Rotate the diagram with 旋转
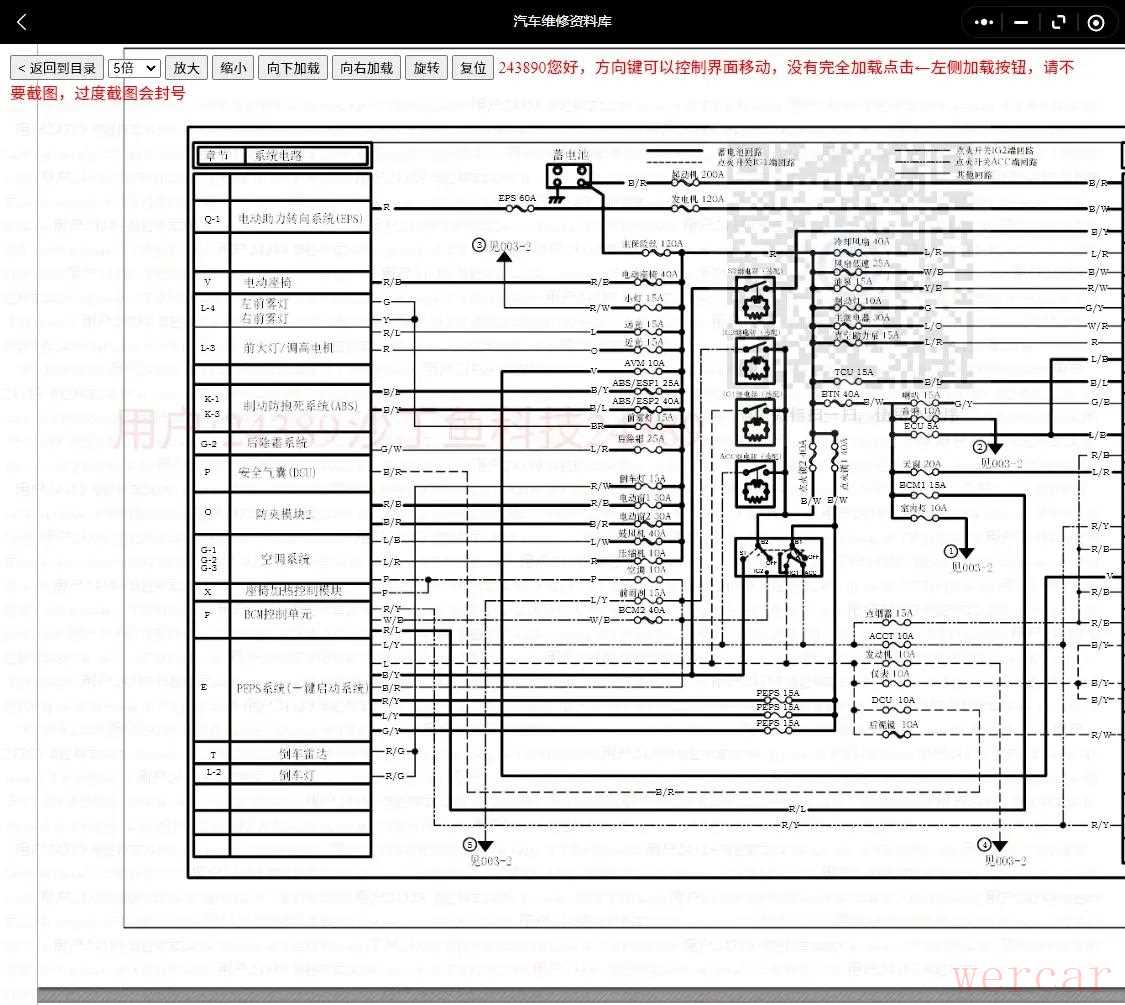1125x1005 pixels. click(x=426, y=68)
